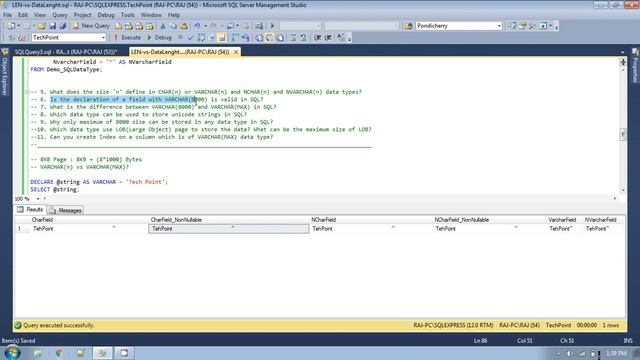Open the Chrome taskbar icon

pyautogui.click(x=60, y=353)
